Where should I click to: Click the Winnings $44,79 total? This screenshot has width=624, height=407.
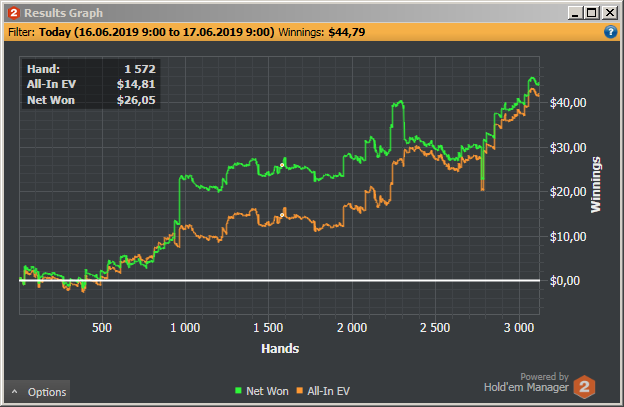322,32
